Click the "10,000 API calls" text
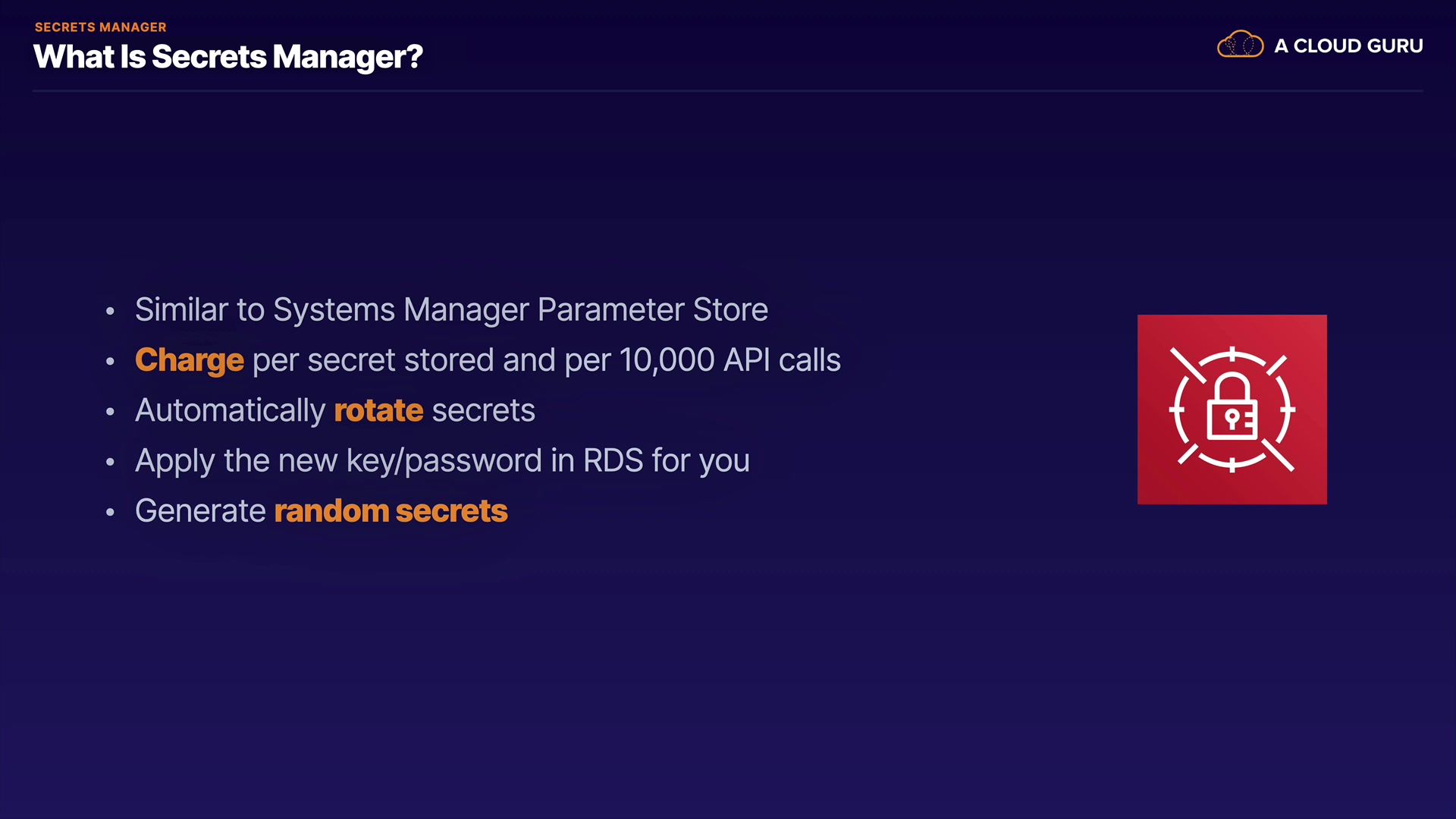The height and width of the screenshot is (819, 1456). click(730, 360)
